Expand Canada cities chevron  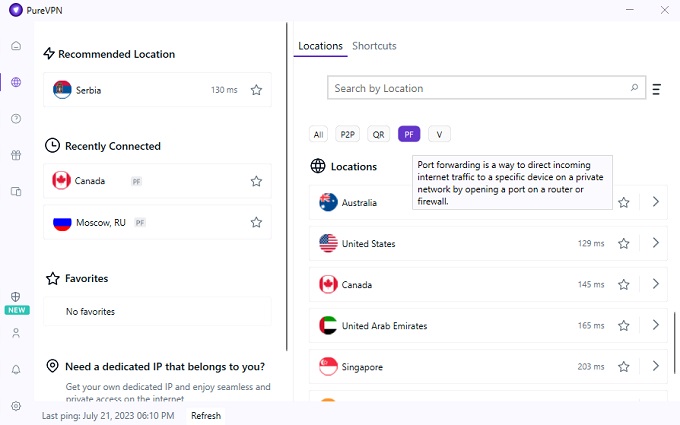click(656, 284)
